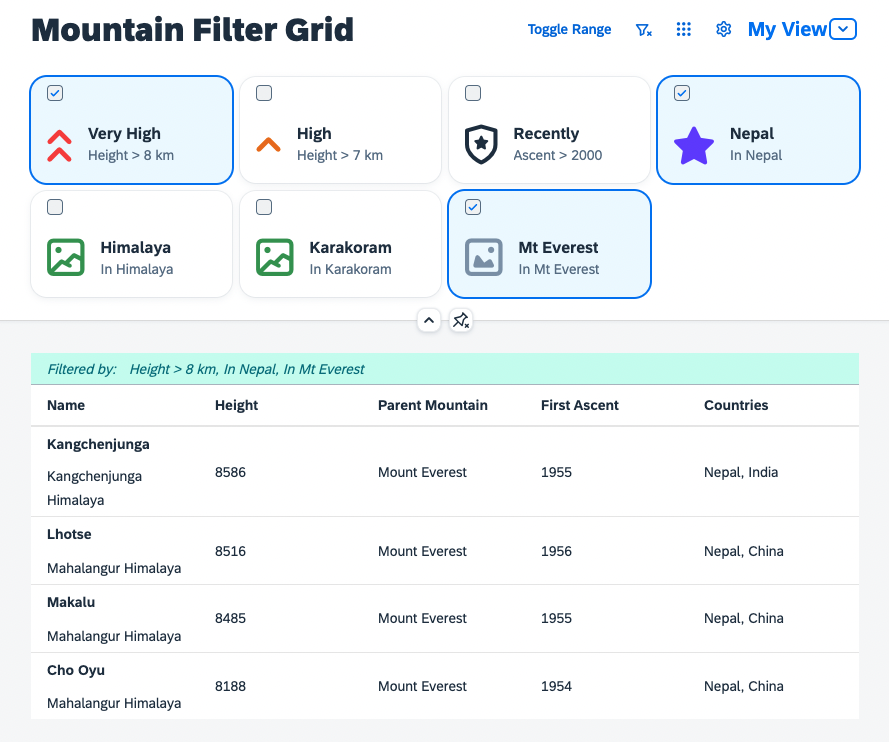Viewport: 889px width, 742px height.
Task: Click height value 8586
Action: click(230, 472)
